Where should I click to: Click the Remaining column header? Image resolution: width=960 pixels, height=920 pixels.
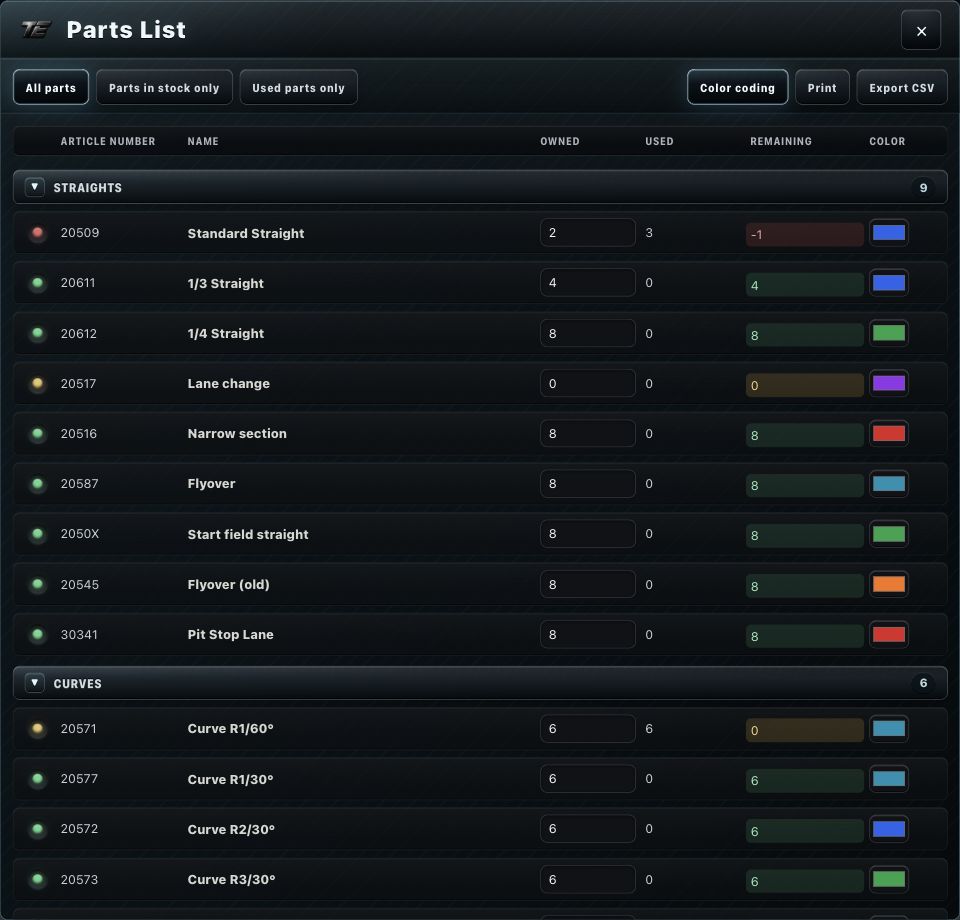[x=781, y=141]
